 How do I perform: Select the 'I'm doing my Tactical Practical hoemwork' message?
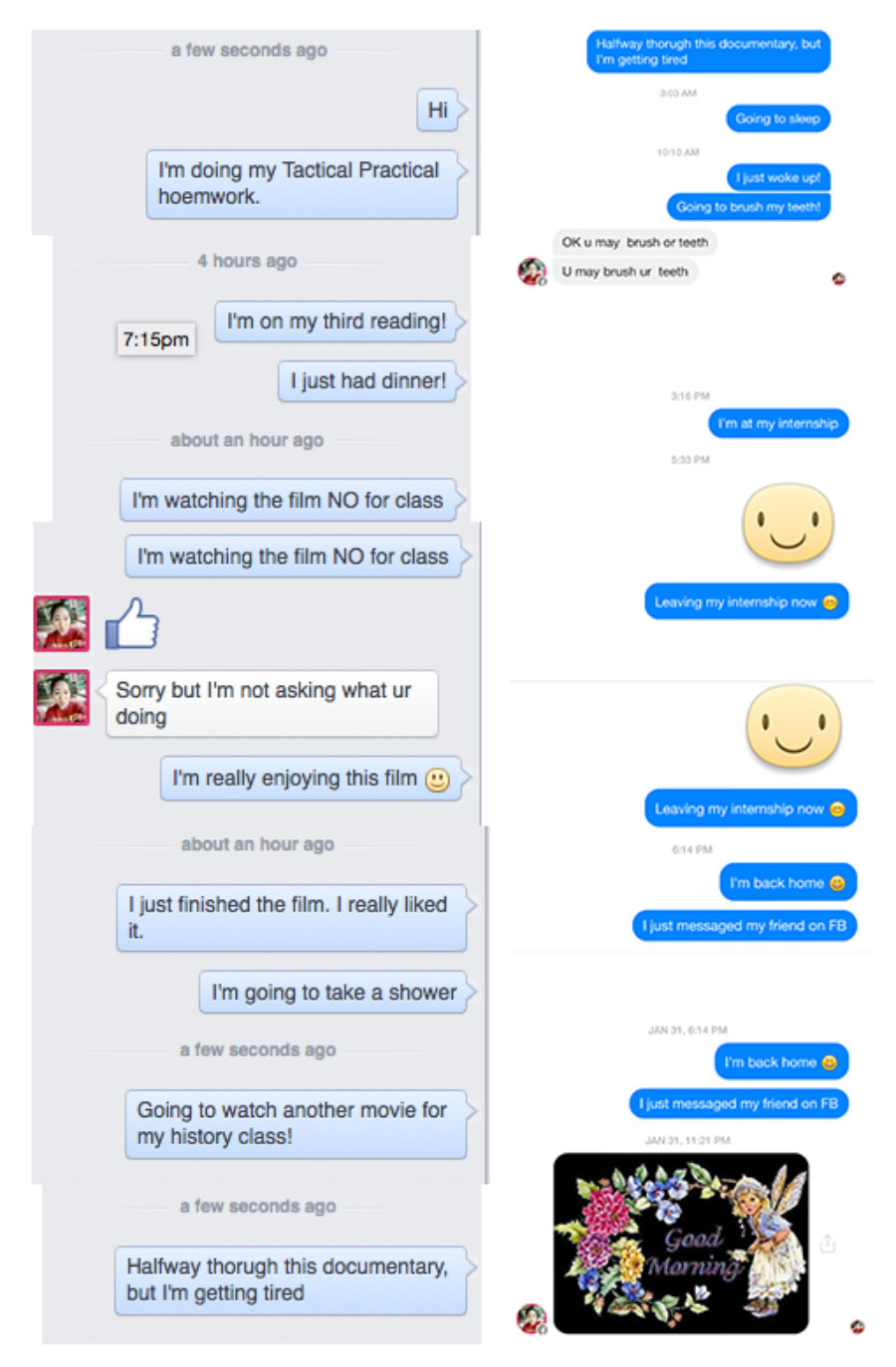coord(303,184)
